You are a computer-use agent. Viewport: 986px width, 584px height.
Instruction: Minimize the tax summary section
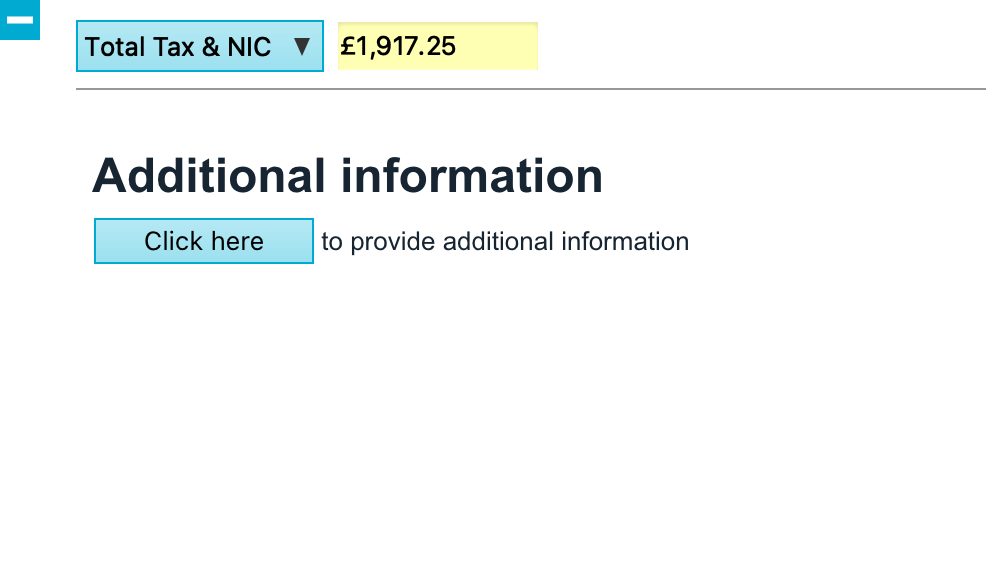(x=19, y=19)
